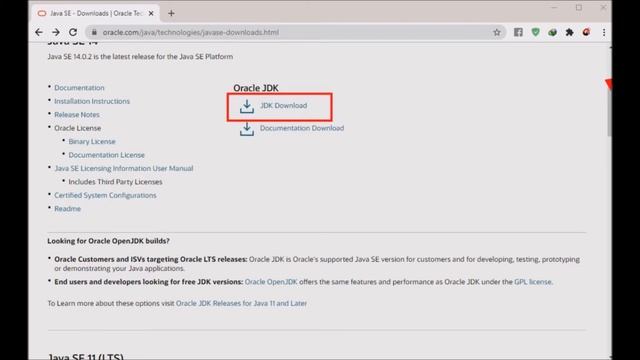Open Oracle JDK Releases for Java 11 and Later
The height and width of the screenshot is (360, 640).
click(241, 304)
